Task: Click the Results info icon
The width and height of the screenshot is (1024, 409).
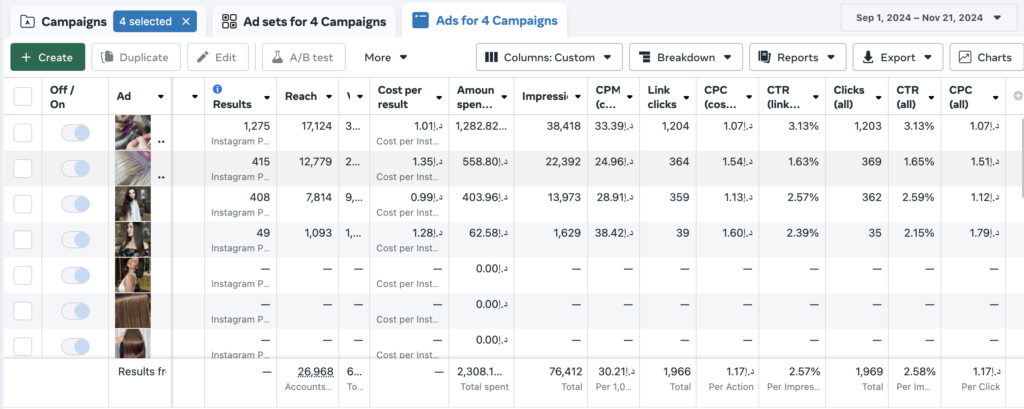Action: click(x=217, y=89)
